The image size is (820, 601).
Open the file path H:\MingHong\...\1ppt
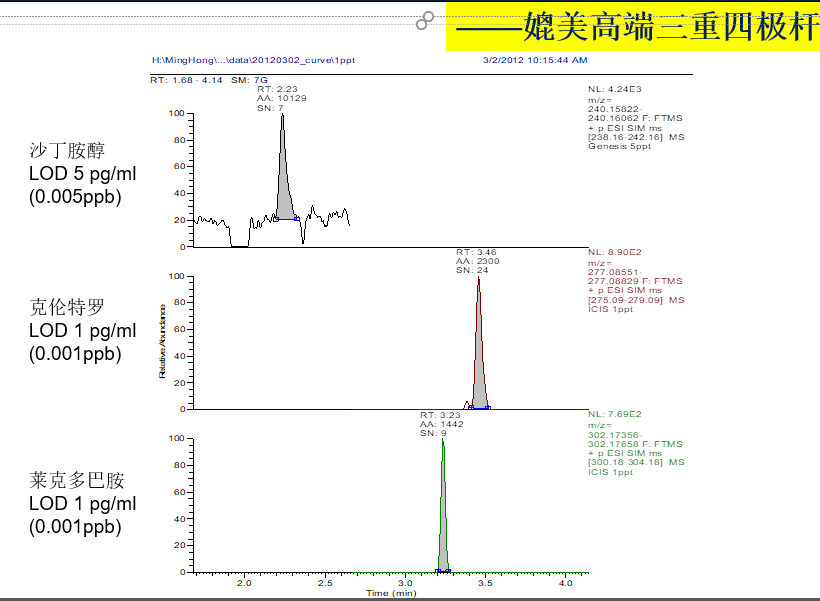pos(248,60)
